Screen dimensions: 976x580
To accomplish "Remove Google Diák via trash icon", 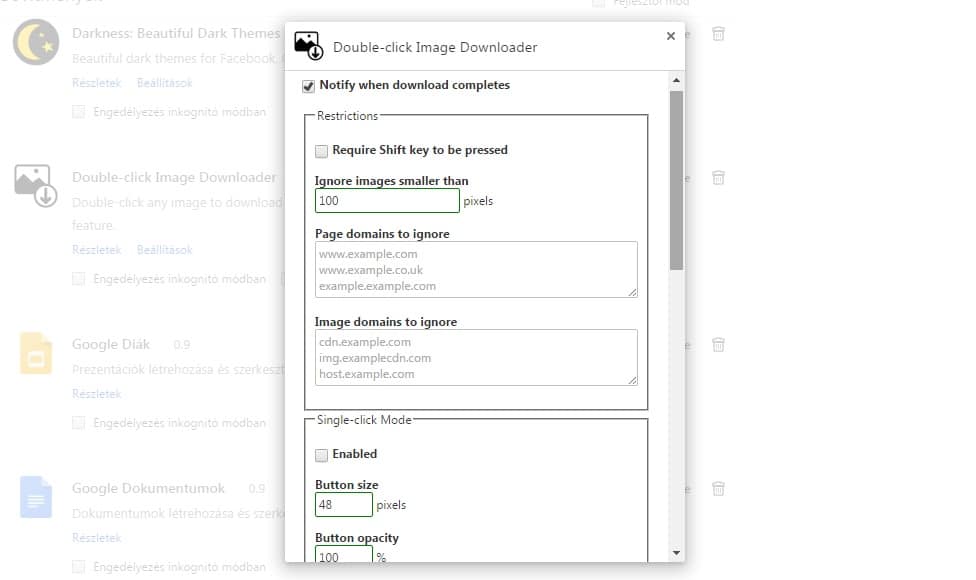I will pos(718,345).
